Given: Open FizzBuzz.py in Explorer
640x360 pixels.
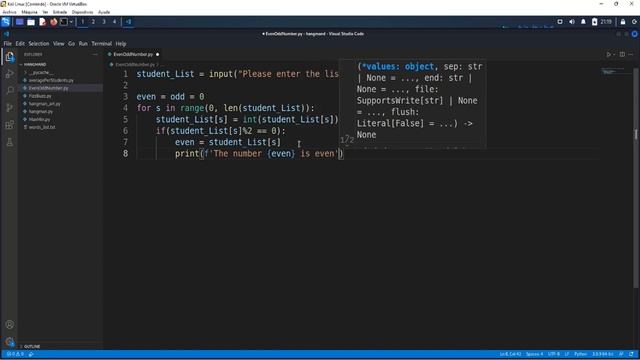Looking at the screenshot, I should (40, 96).
